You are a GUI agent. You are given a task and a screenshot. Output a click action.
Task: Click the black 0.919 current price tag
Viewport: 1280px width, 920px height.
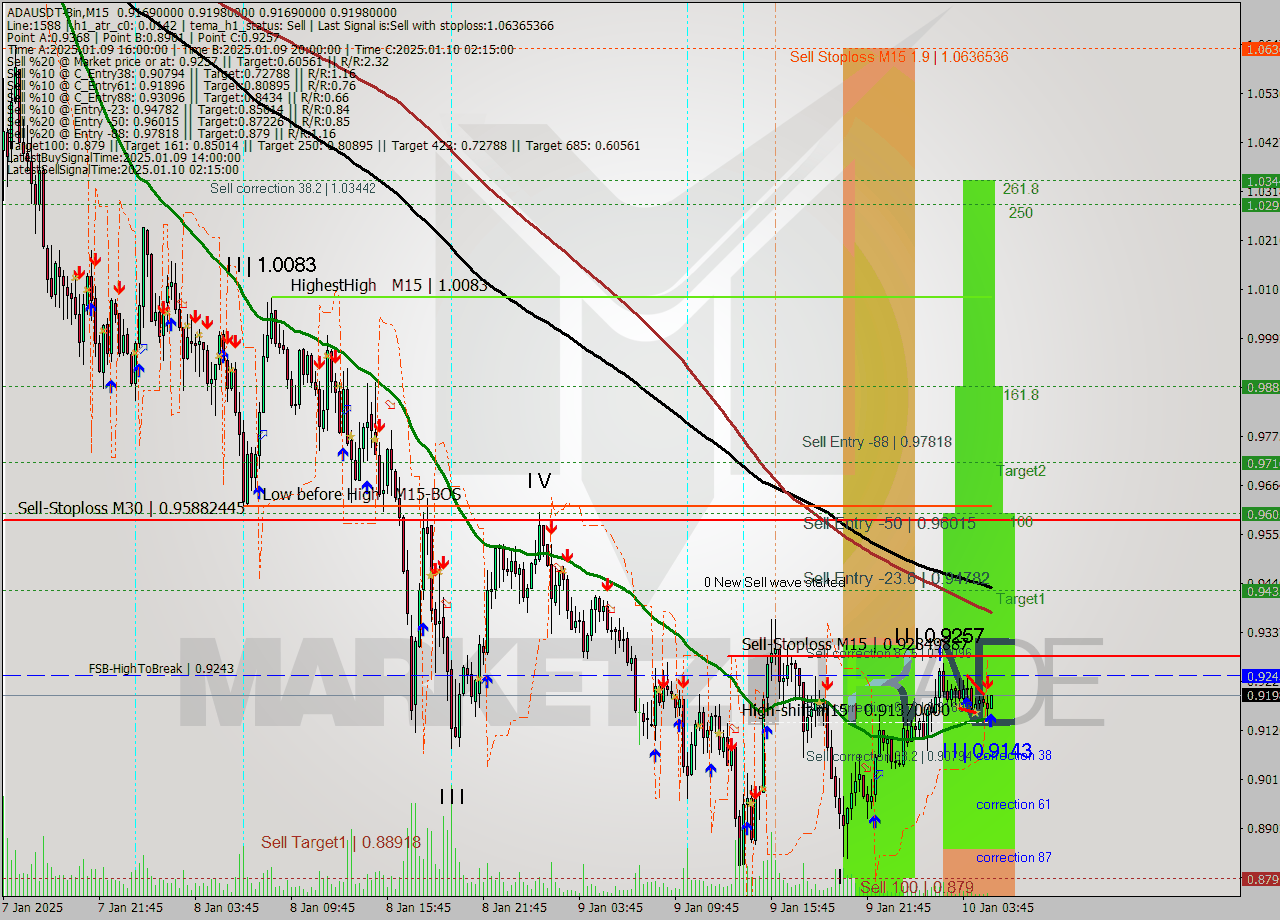click(x=1260, y=695)
